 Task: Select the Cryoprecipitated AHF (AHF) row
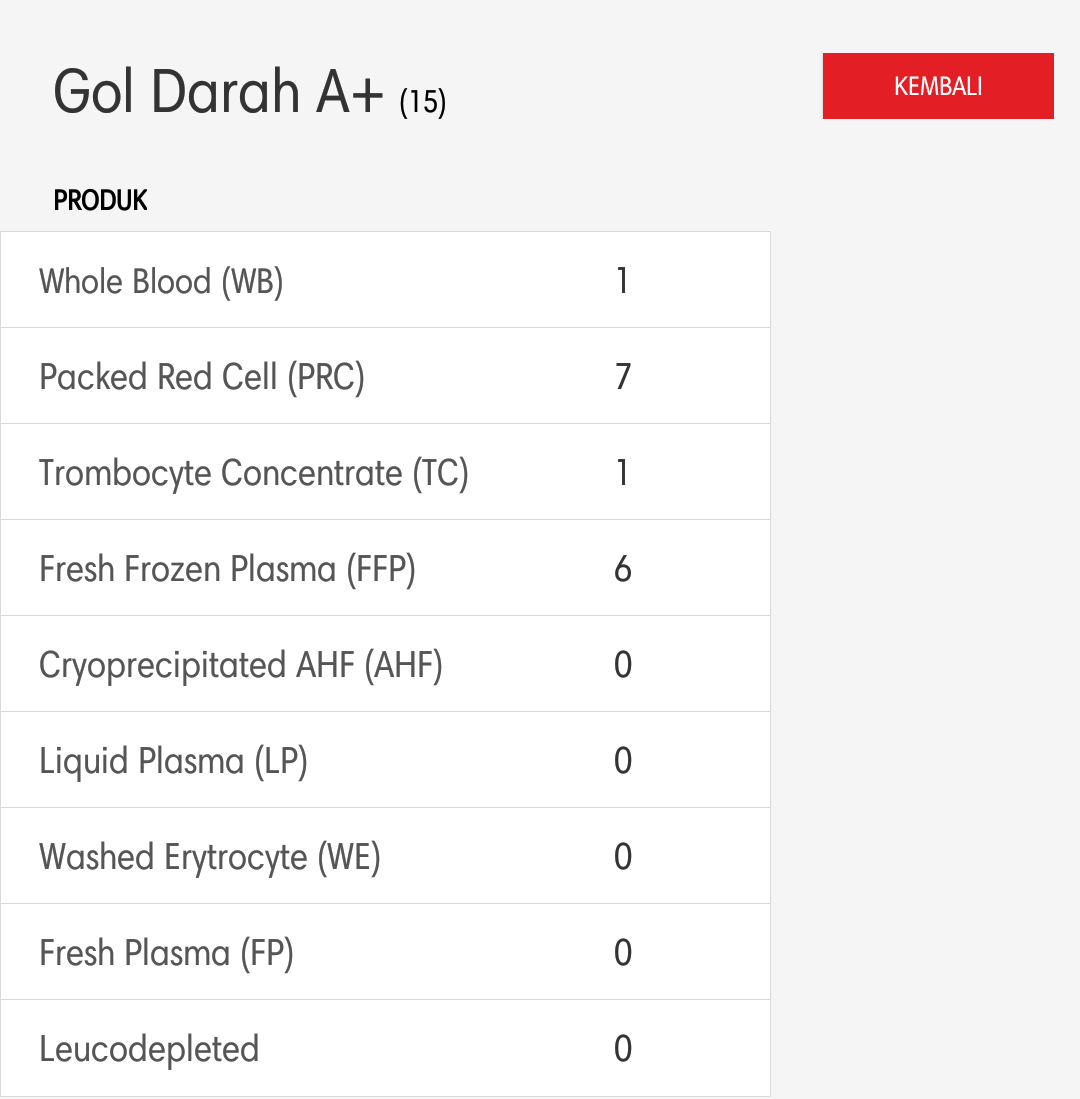(x=385, y=664)
